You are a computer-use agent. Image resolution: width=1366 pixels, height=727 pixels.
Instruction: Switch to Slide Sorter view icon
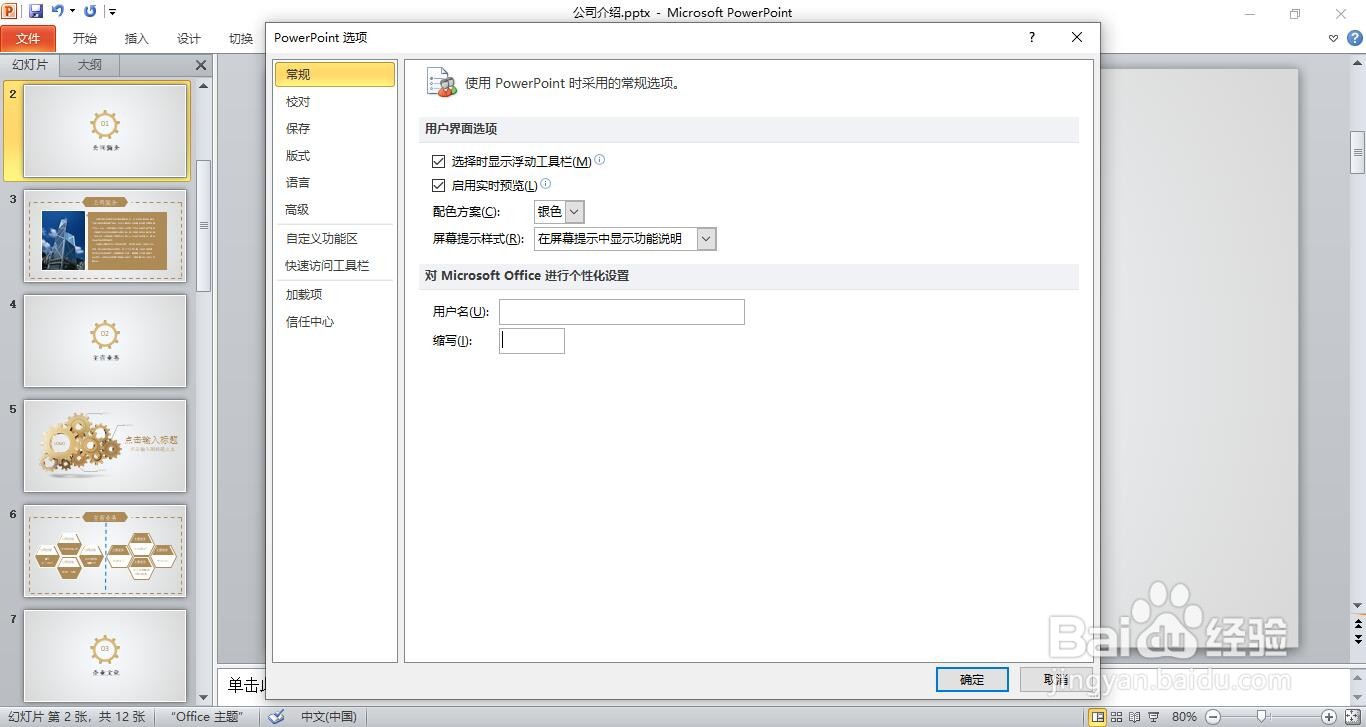(x=1116, y=717)
